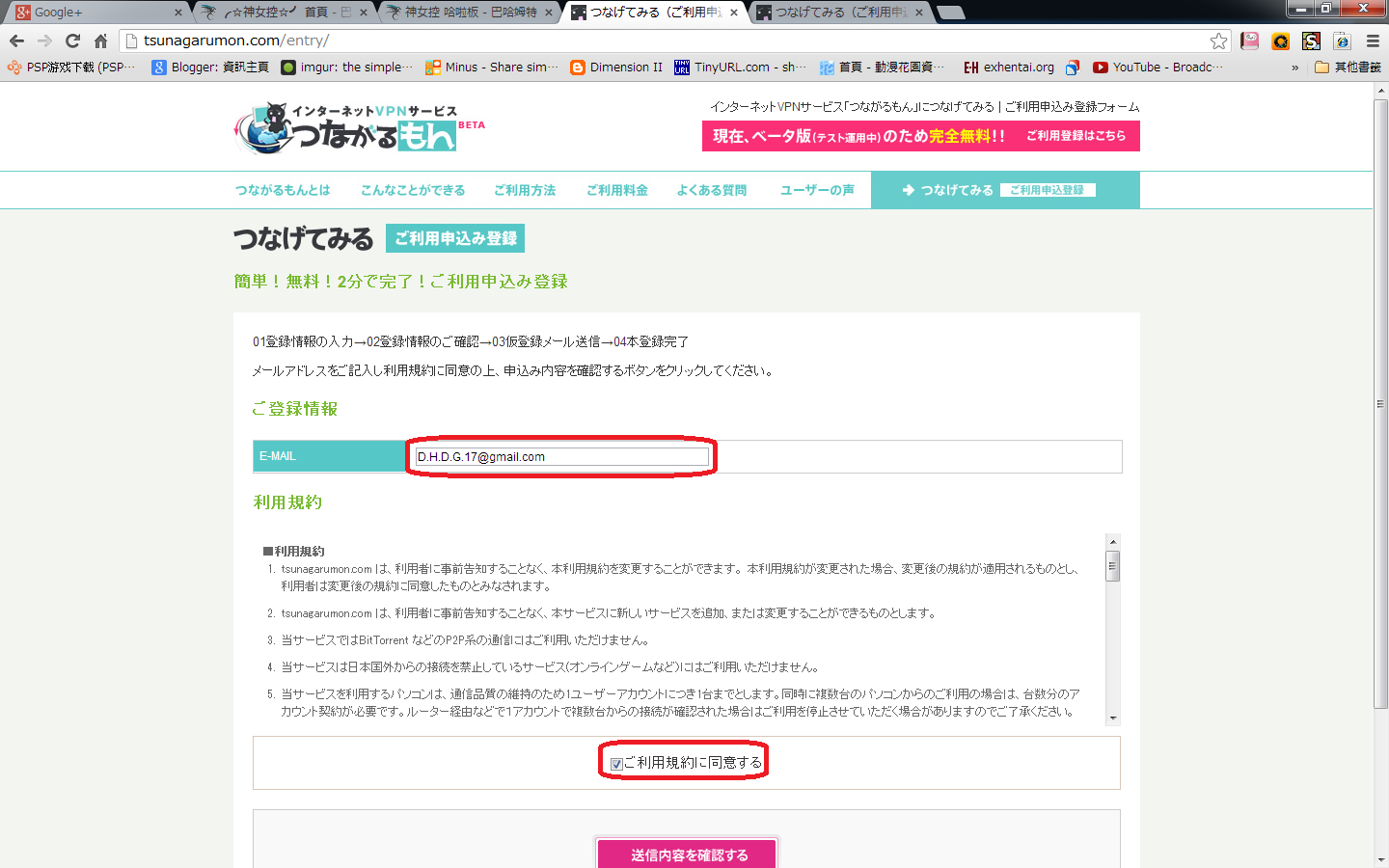Image resolution: width=1389 pixels, height=868 pixels.
Task: Click the terms of use scrollbar thumb
Action: [x=1113, y=566]
